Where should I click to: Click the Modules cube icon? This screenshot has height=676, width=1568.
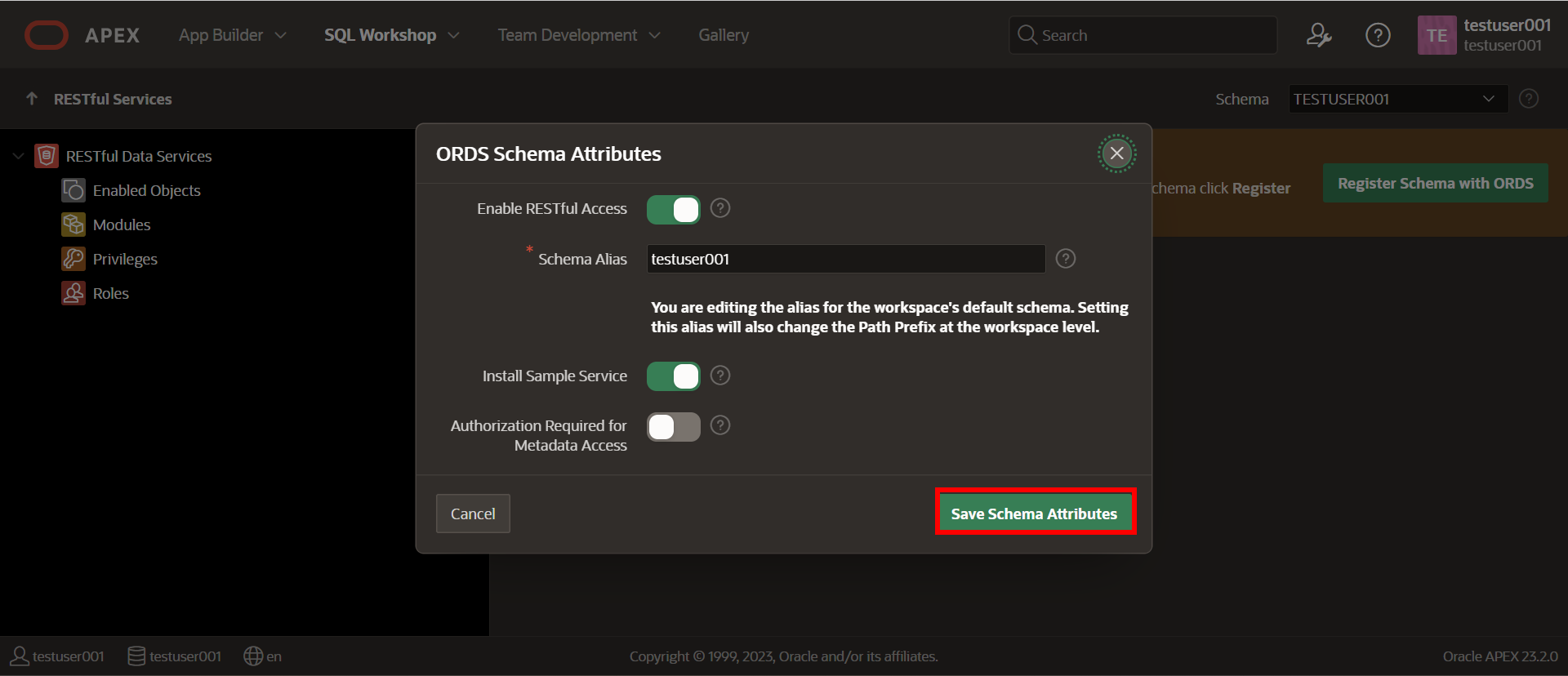(x=73, y=225)
